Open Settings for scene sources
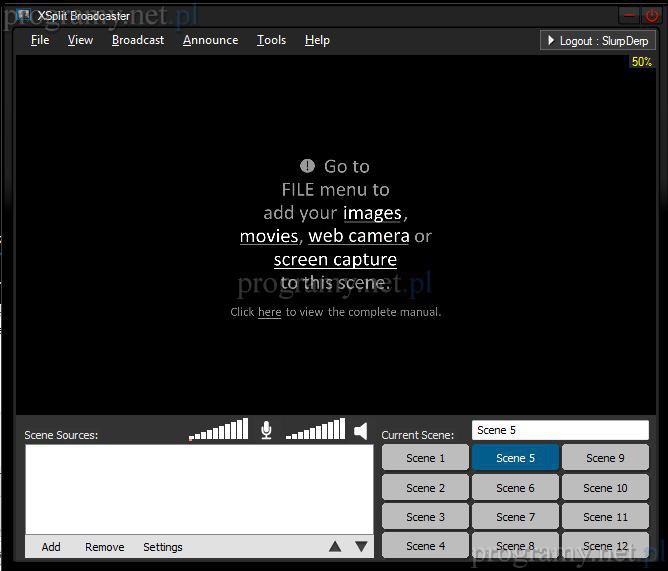The width and height of the screenshot is (668, 571). pos(162,547)
